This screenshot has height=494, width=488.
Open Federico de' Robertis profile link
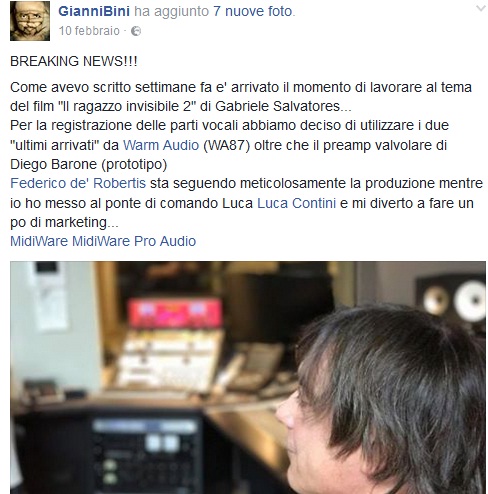point(78,183)
